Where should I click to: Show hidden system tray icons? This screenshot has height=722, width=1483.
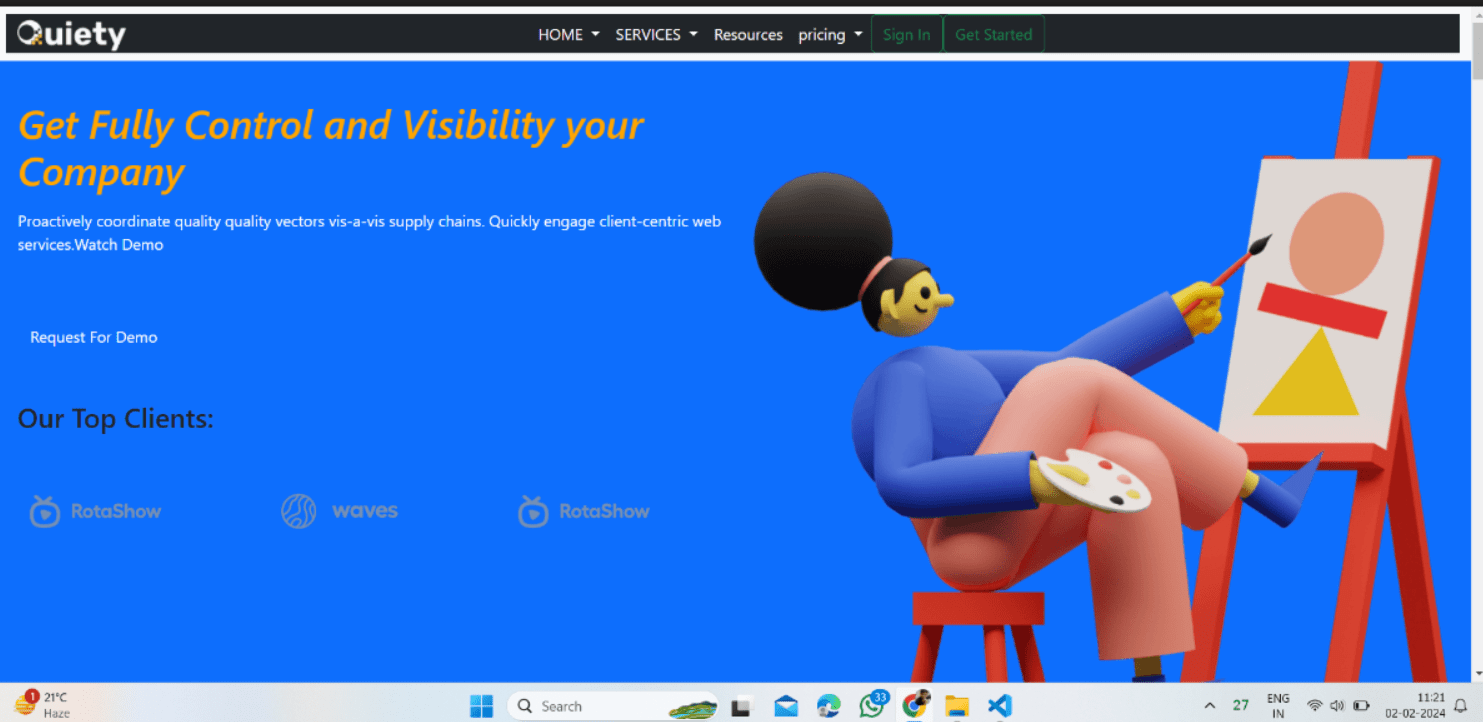1209,705
